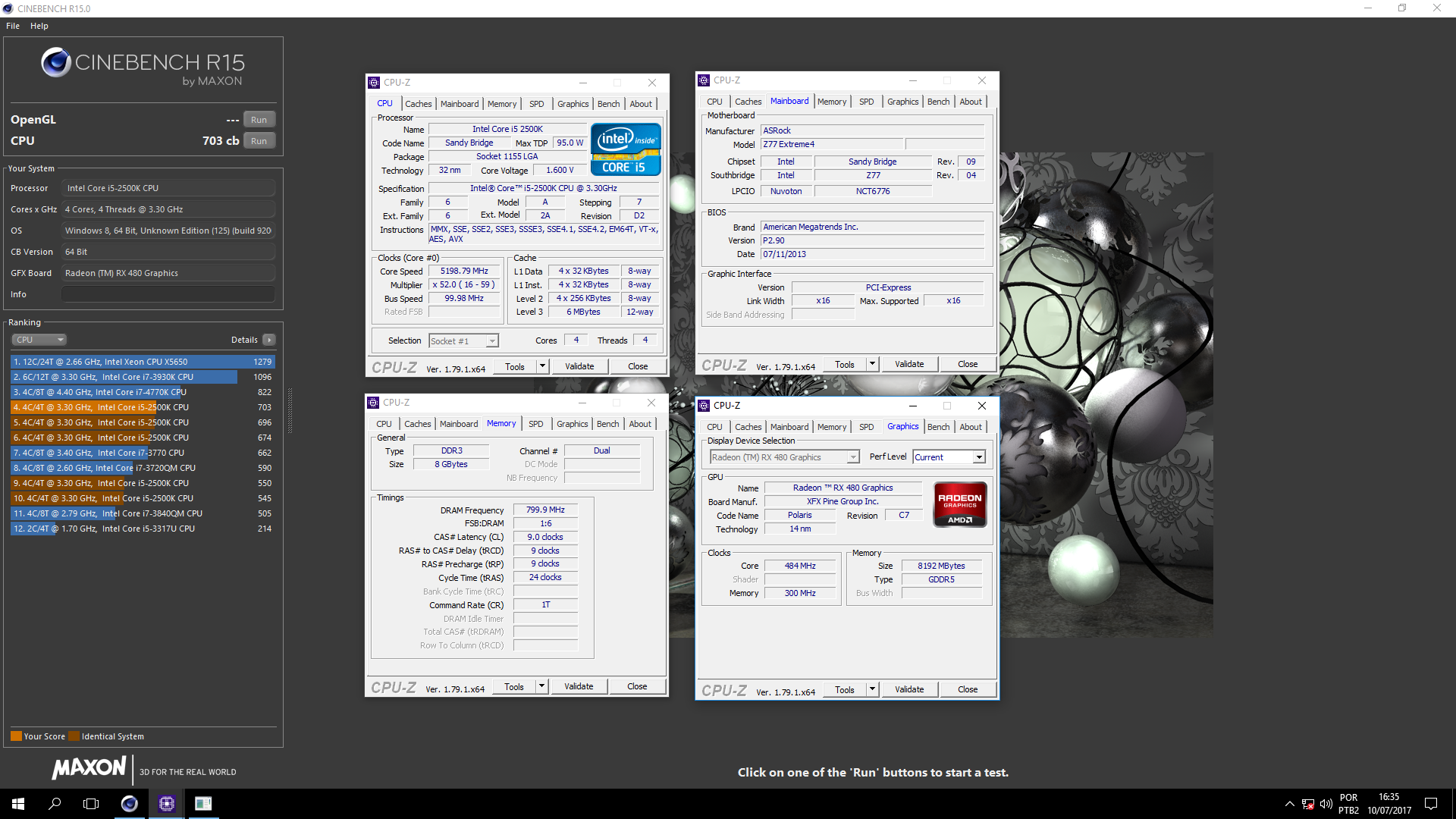The width and height of the screenshot is (1456, 819).
Task: Open the Perf Level Current dropdown
Action: coord(949,457)
